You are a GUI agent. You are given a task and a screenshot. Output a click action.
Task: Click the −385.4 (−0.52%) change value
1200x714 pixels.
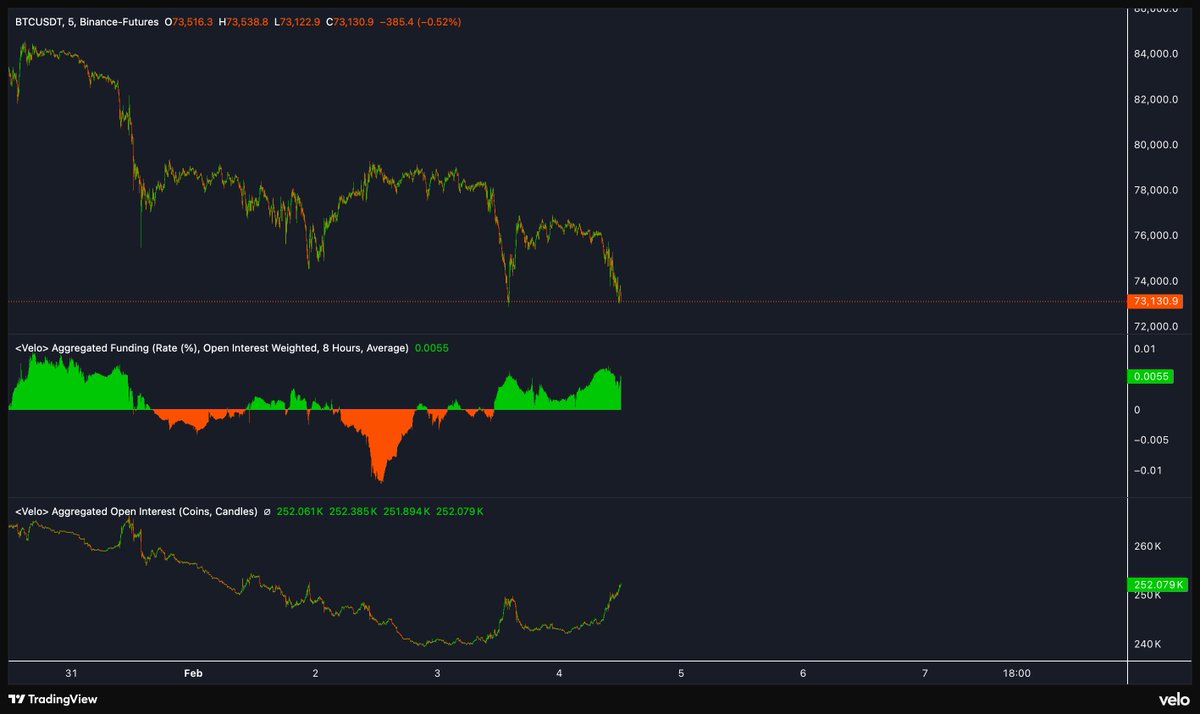[x=421, y=21]
